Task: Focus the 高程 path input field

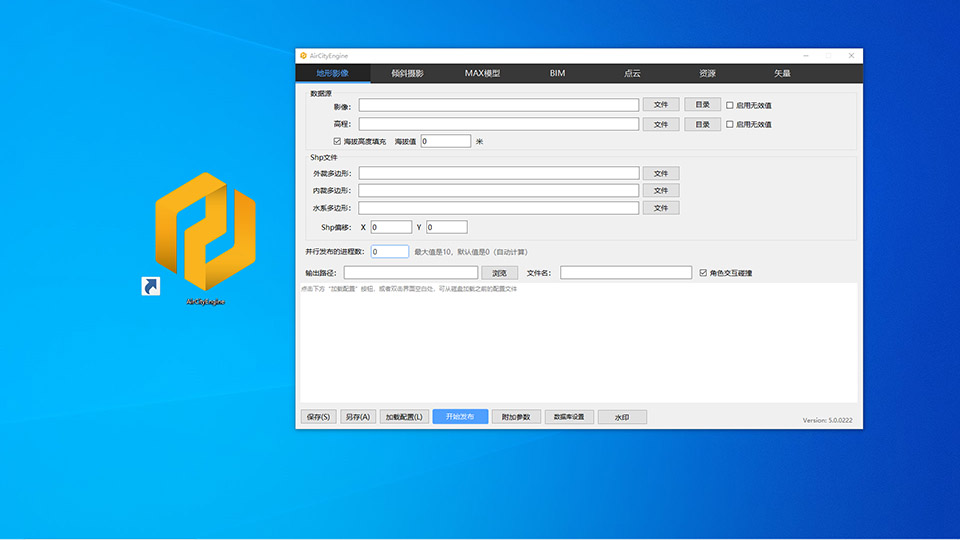Action: click(499, 124)
